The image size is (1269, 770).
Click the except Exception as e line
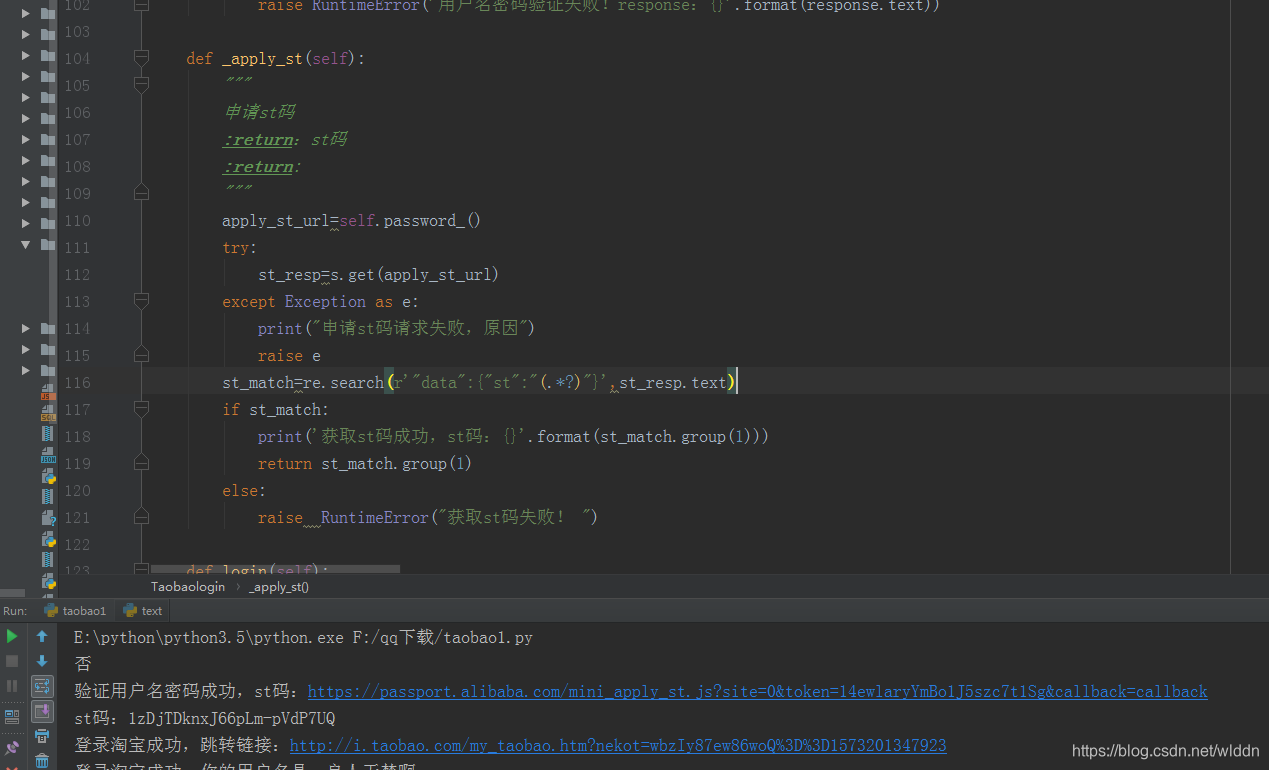pos(320,301)
